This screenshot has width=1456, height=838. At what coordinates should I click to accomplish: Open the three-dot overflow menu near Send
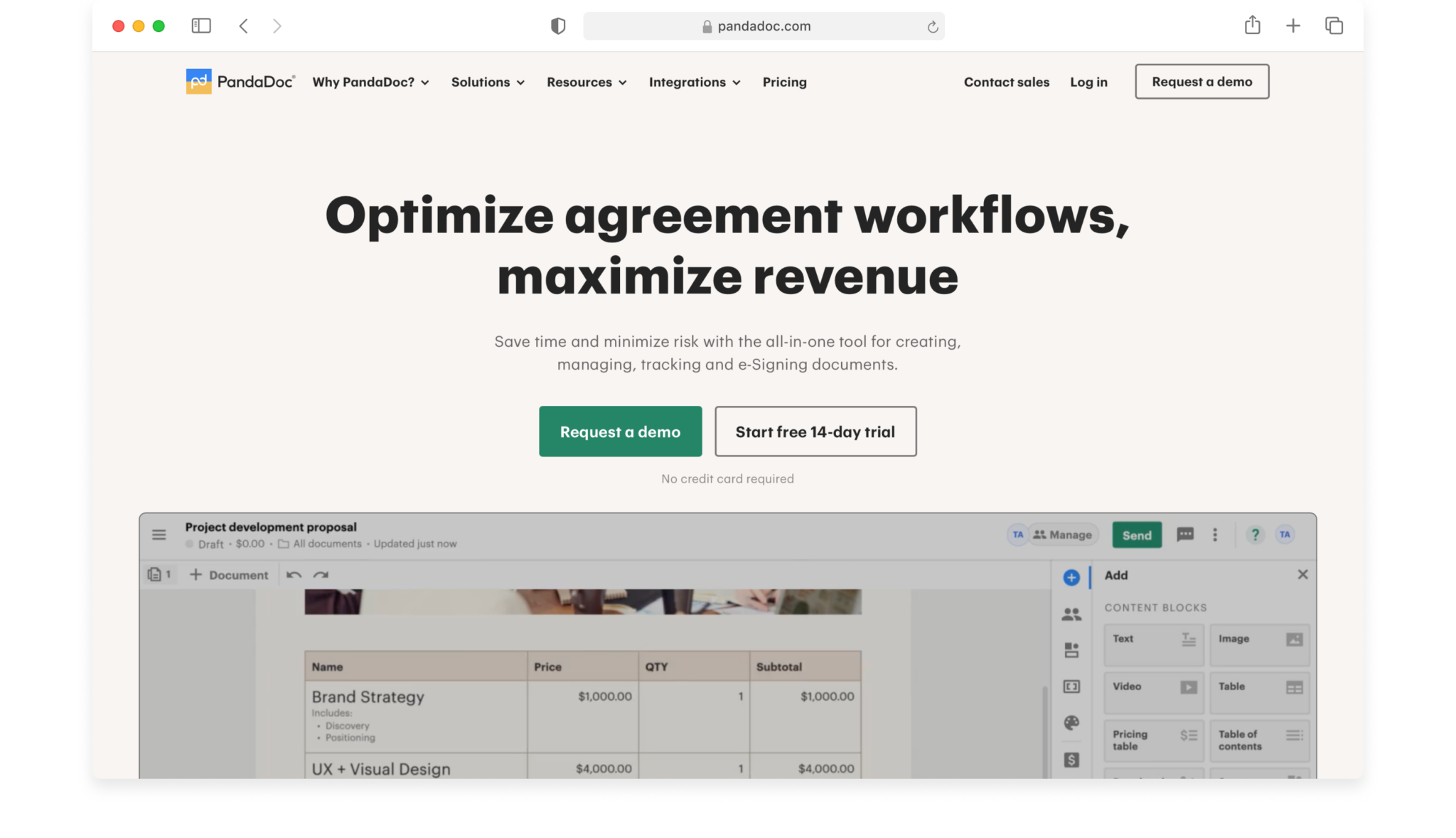[1216, 535]
